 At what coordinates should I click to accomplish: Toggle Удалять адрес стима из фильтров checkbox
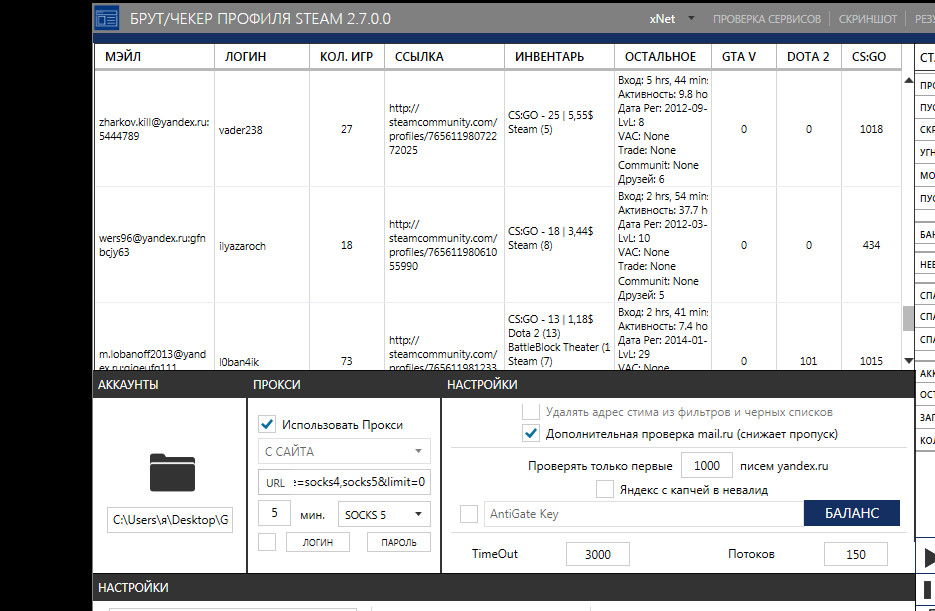coord(531,411)
